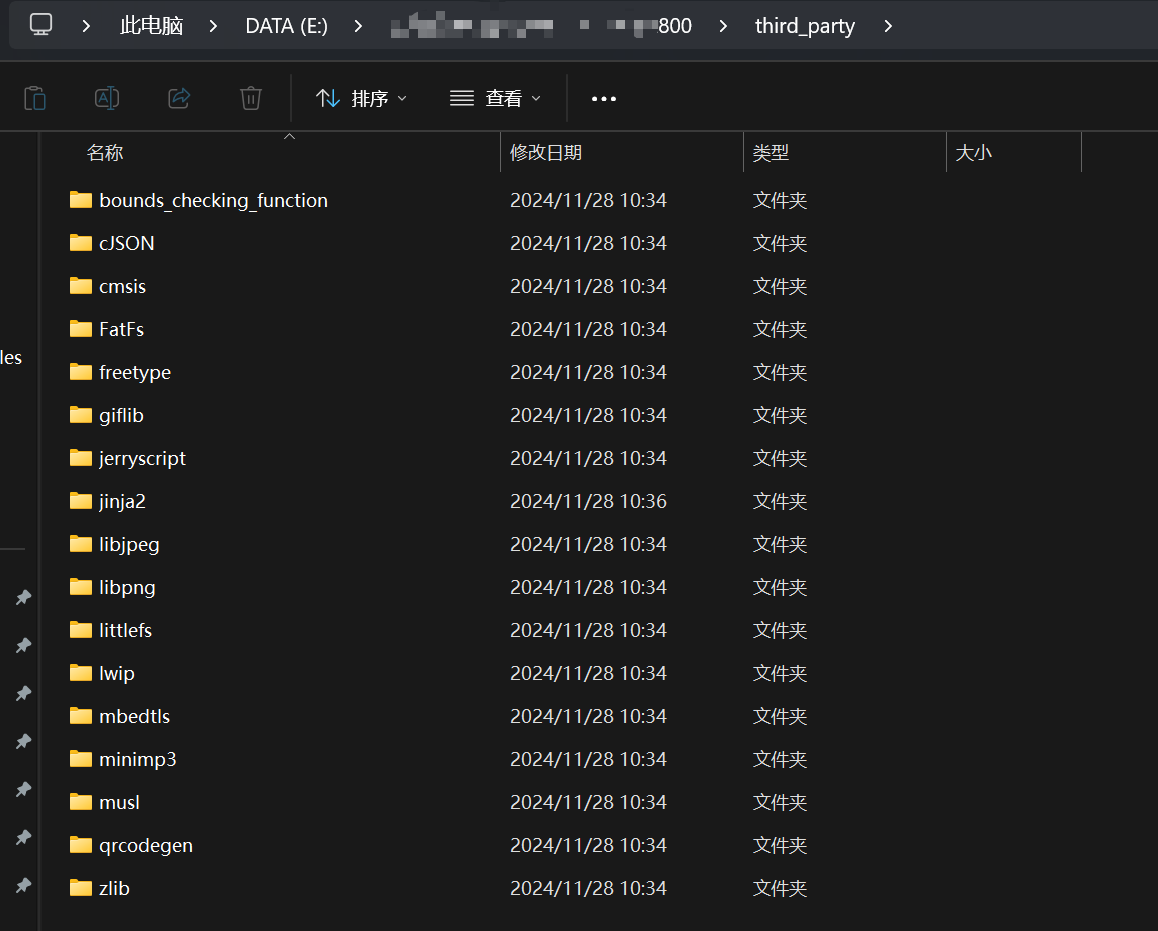Select the freetype folder icon
The width and height of the screenshot is (1158, 931).
pyautogui.click(x=80, y=372)
